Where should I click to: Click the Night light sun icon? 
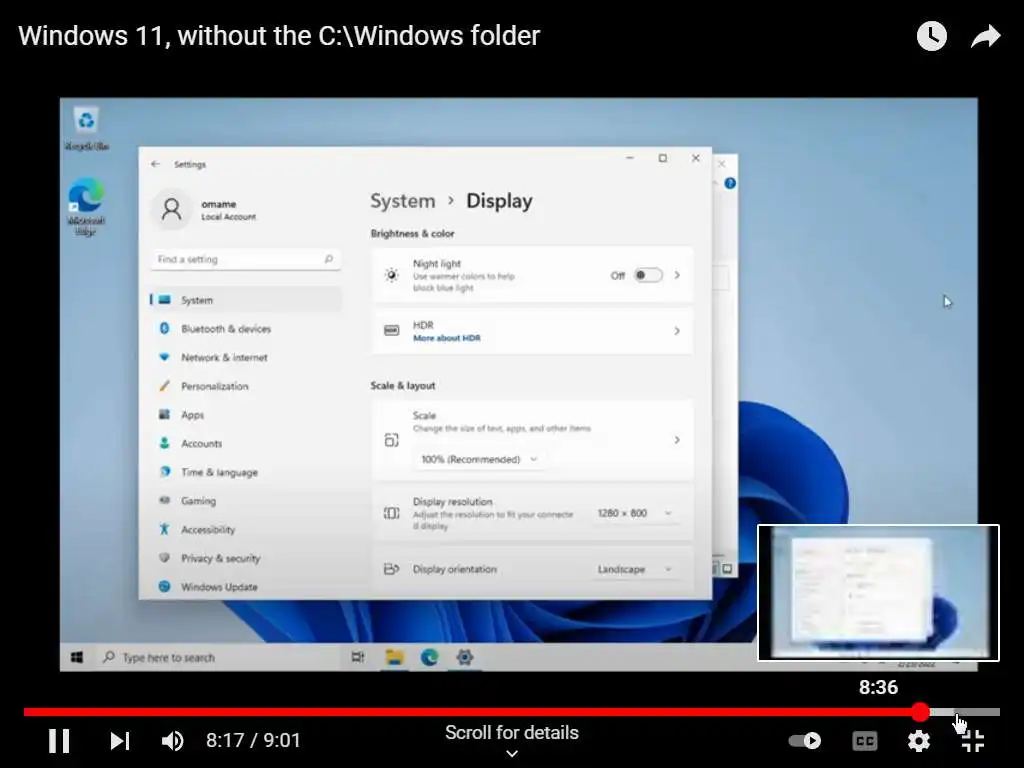[391, 276]
